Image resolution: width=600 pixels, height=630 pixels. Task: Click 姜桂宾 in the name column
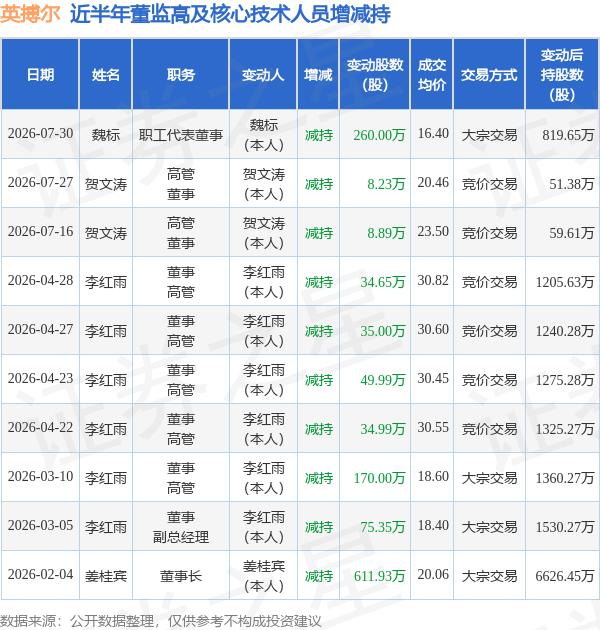pyautogui.click(x=106, y=576)
